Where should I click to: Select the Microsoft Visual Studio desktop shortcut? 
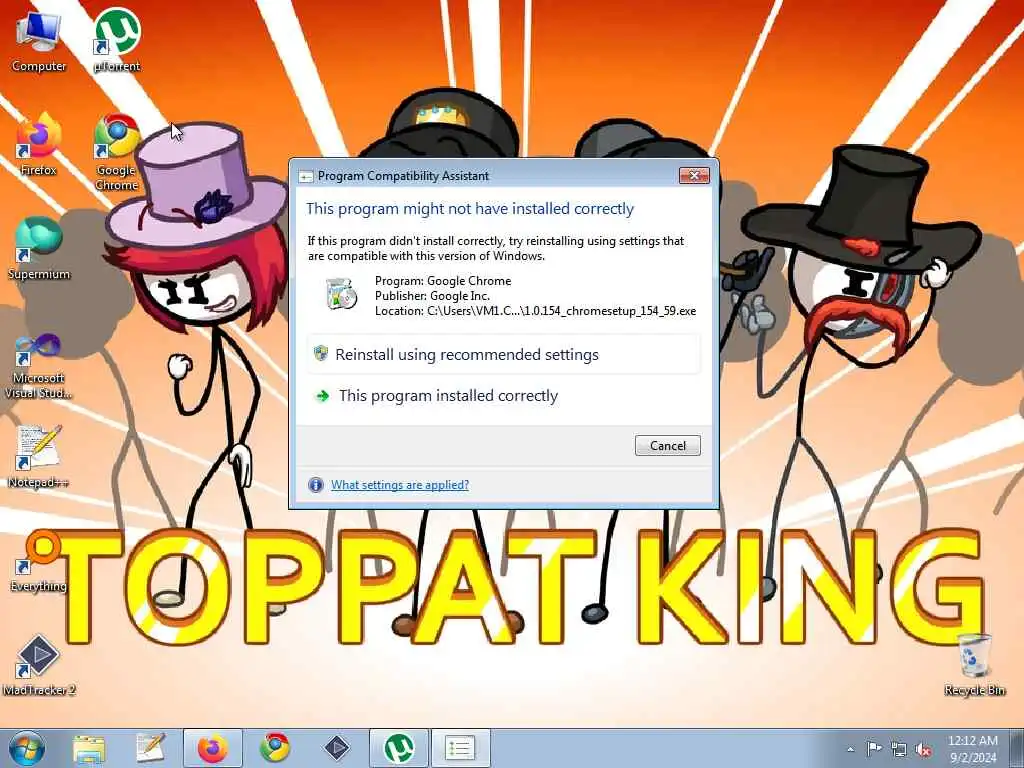(x=39, y=366)
